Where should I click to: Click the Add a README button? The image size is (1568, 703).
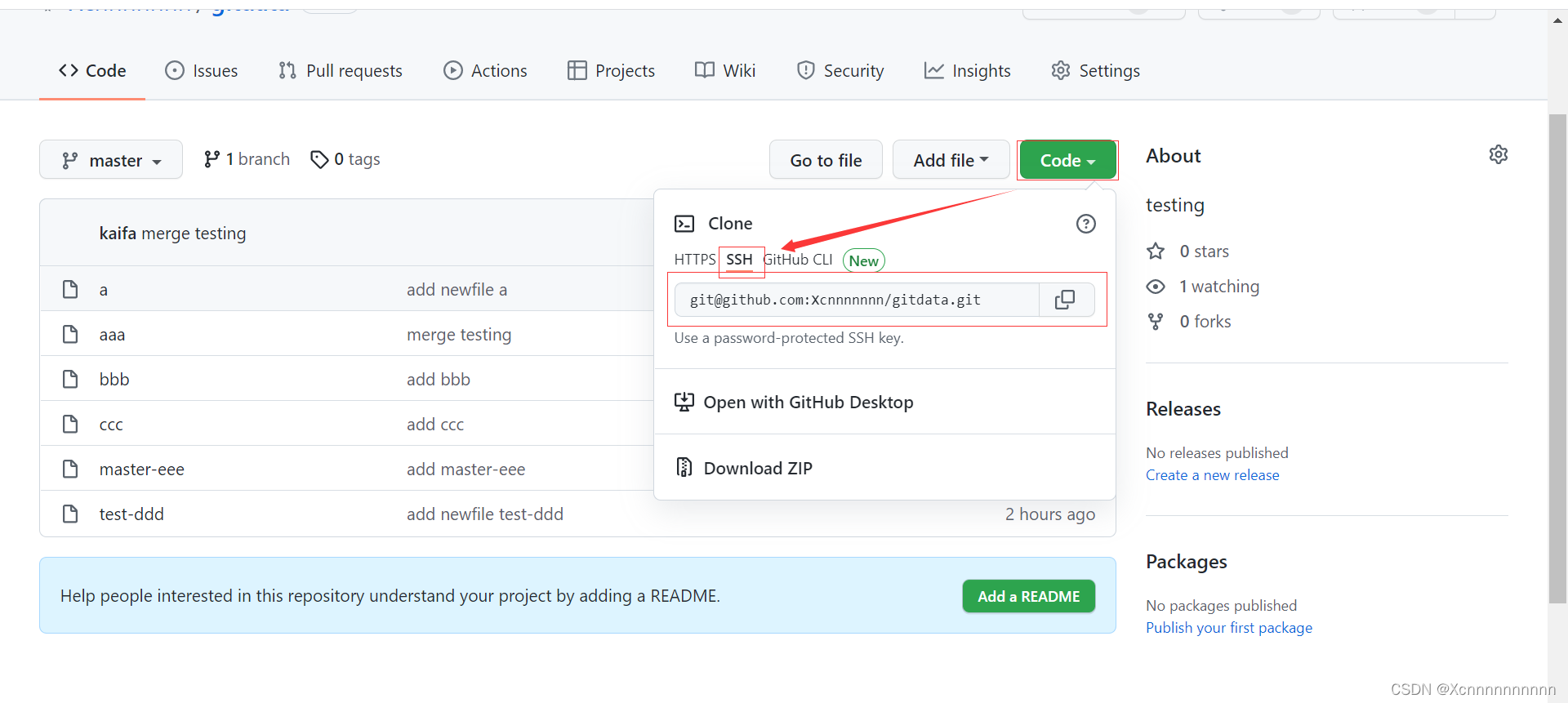(1029, 596)
